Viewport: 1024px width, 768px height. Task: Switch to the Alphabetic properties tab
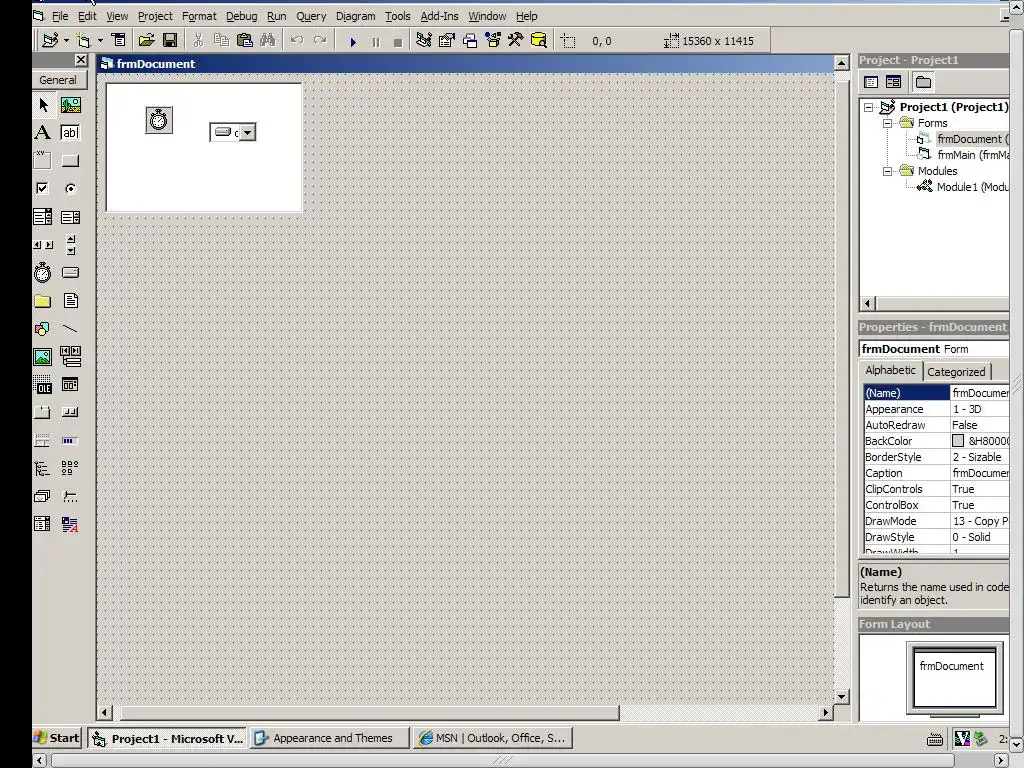[890, 370]
